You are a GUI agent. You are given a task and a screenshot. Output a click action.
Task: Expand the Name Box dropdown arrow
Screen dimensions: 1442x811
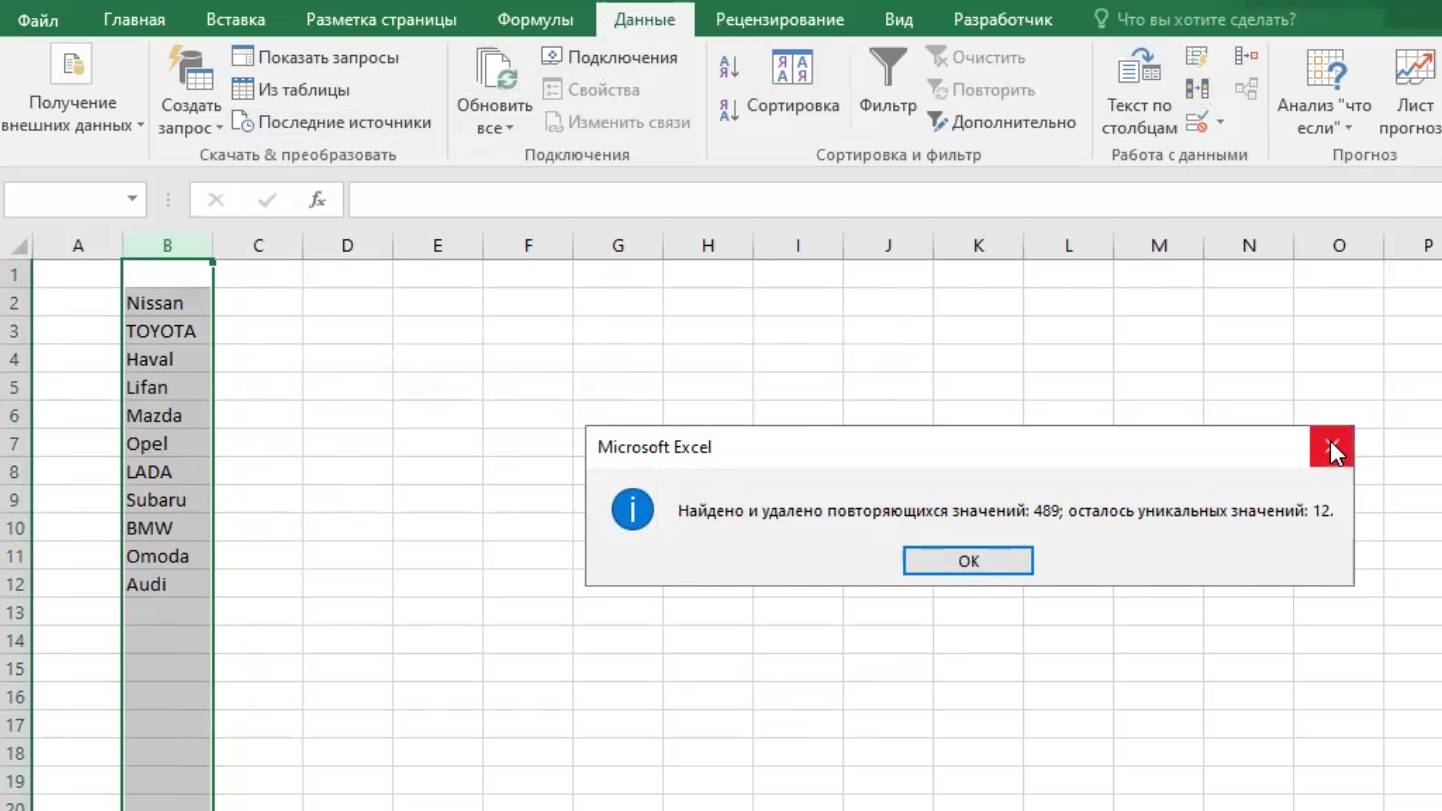[x=132, y=200]
